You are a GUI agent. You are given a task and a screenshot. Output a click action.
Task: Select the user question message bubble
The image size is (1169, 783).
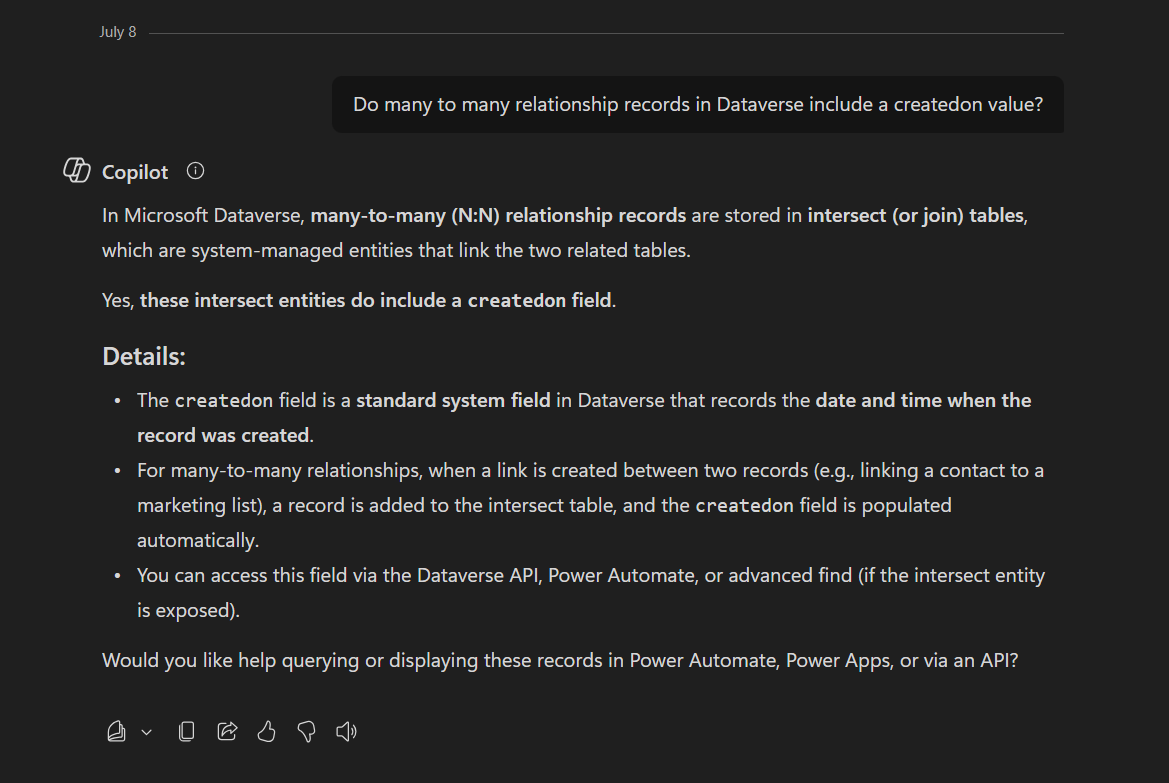(698, 104)
